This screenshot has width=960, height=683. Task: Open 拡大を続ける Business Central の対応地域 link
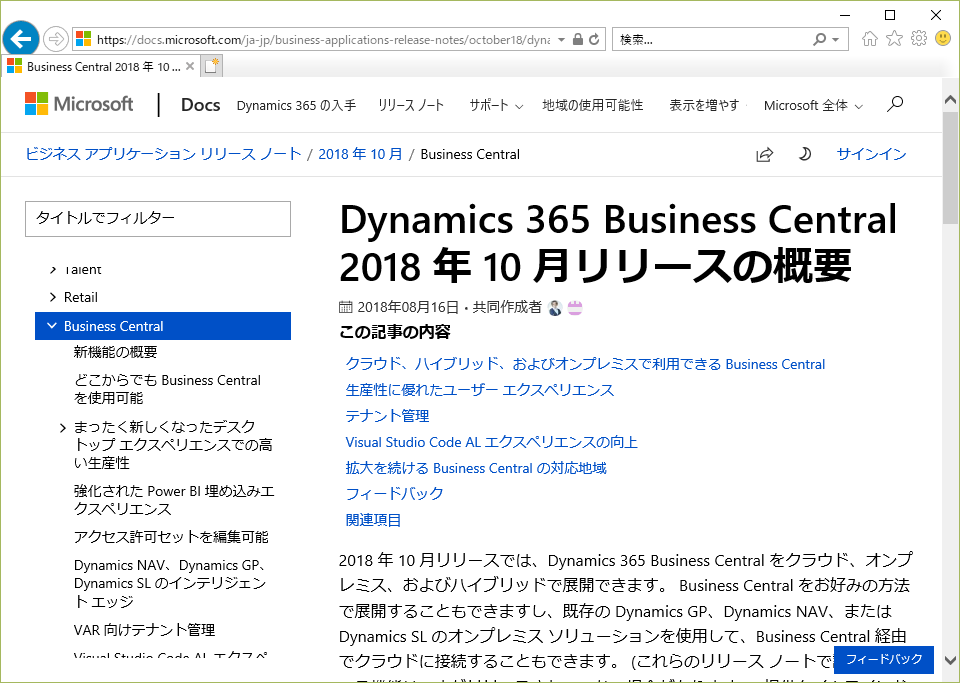coord(476,468)
